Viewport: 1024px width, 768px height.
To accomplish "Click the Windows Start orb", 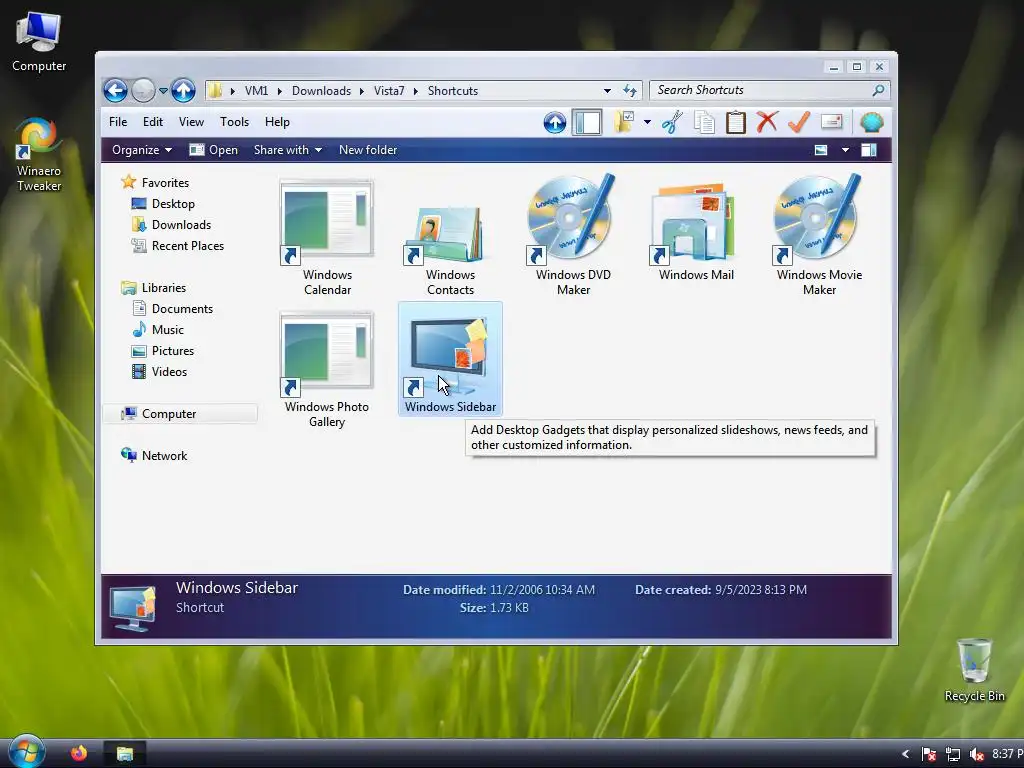I will [26, 751].
